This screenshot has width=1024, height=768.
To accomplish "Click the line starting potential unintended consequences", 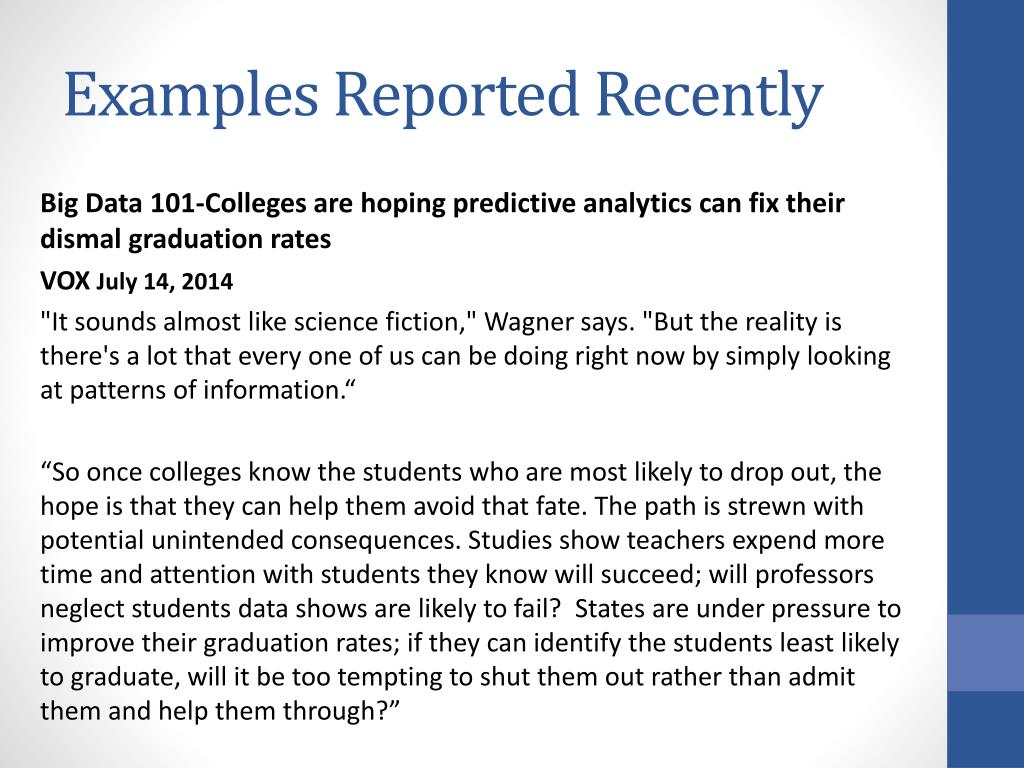I will tap(462, 540).
